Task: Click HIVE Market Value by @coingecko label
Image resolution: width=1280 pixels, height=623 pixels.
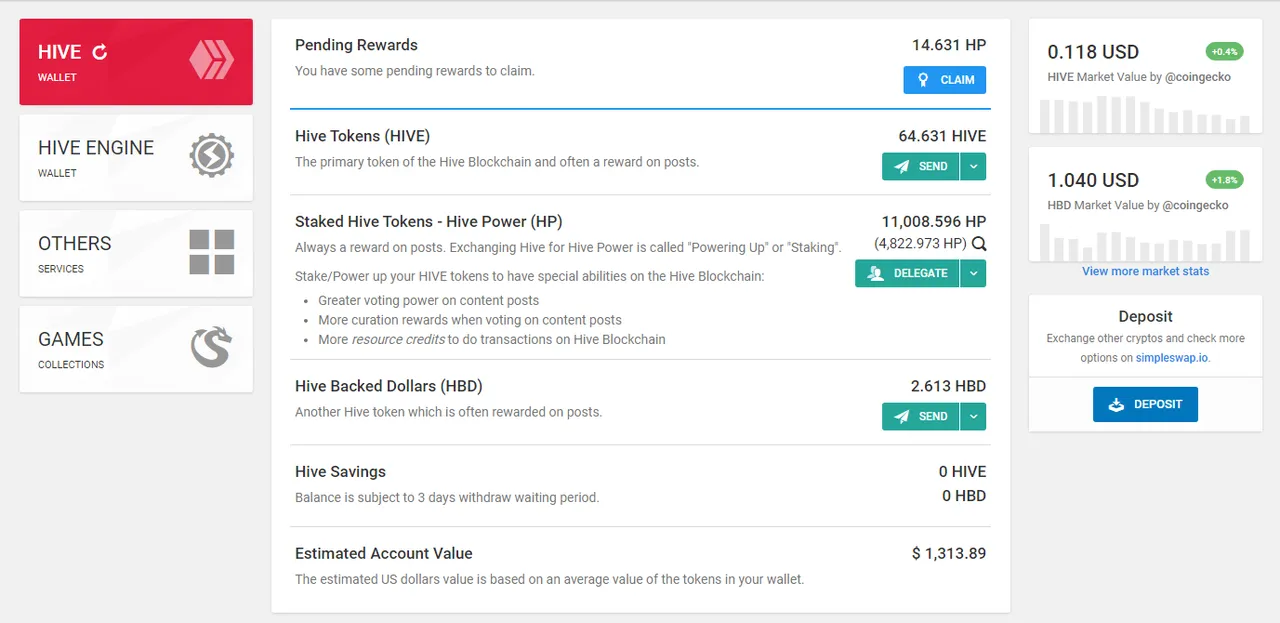Action: (x=1139, y=77)
